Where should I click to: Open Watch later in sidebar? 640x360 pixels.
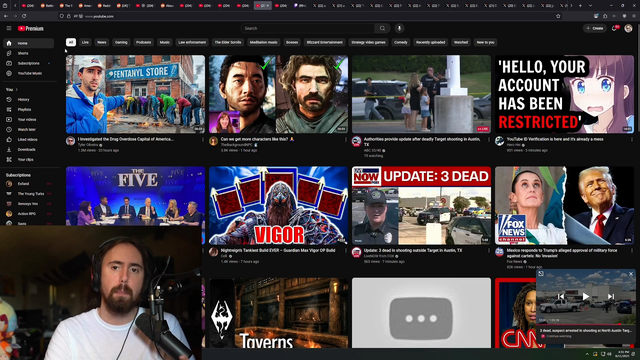[x=28, y=129]
